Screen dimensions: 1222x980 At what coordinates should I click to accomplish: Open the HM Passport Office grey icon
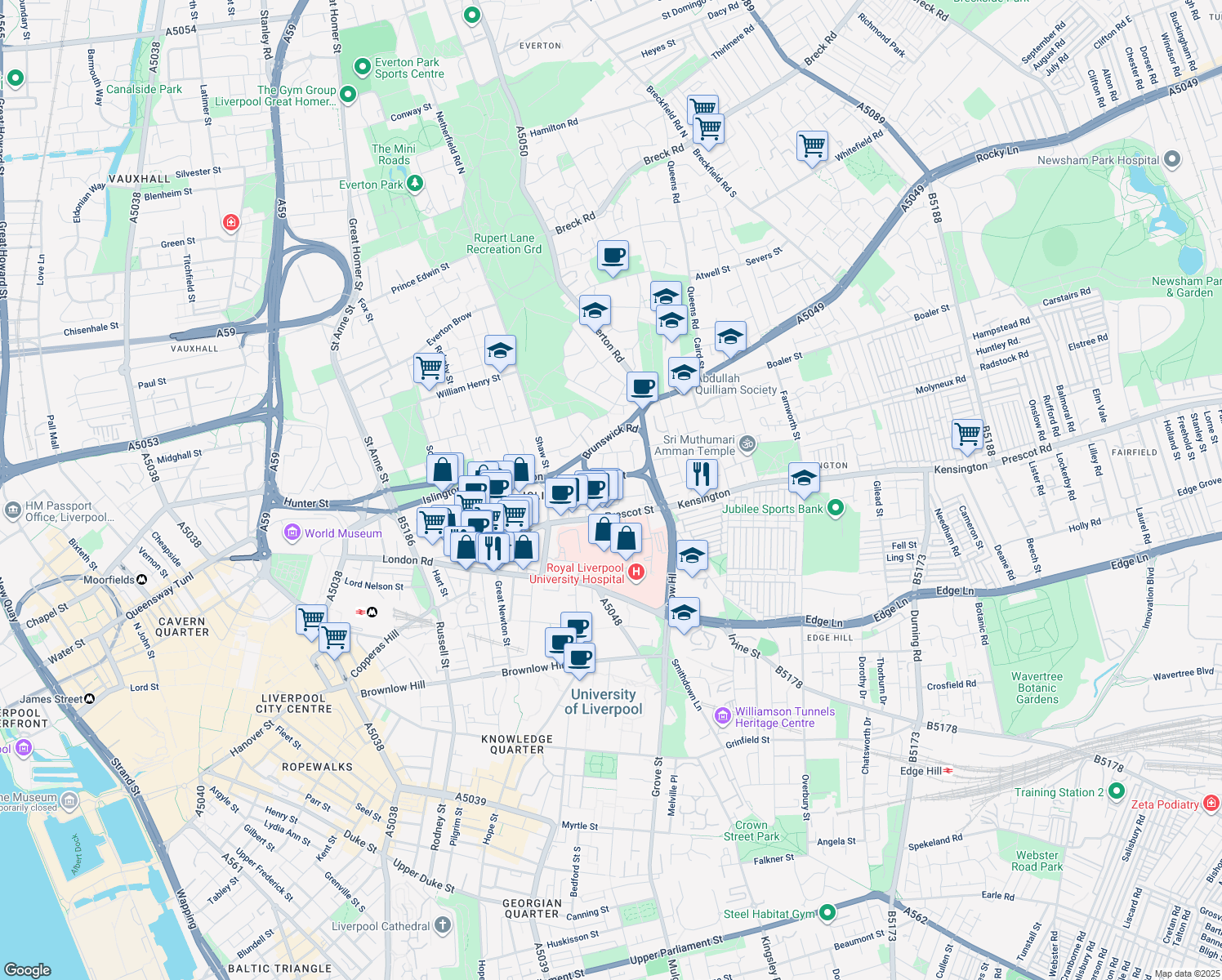(12, 511)
